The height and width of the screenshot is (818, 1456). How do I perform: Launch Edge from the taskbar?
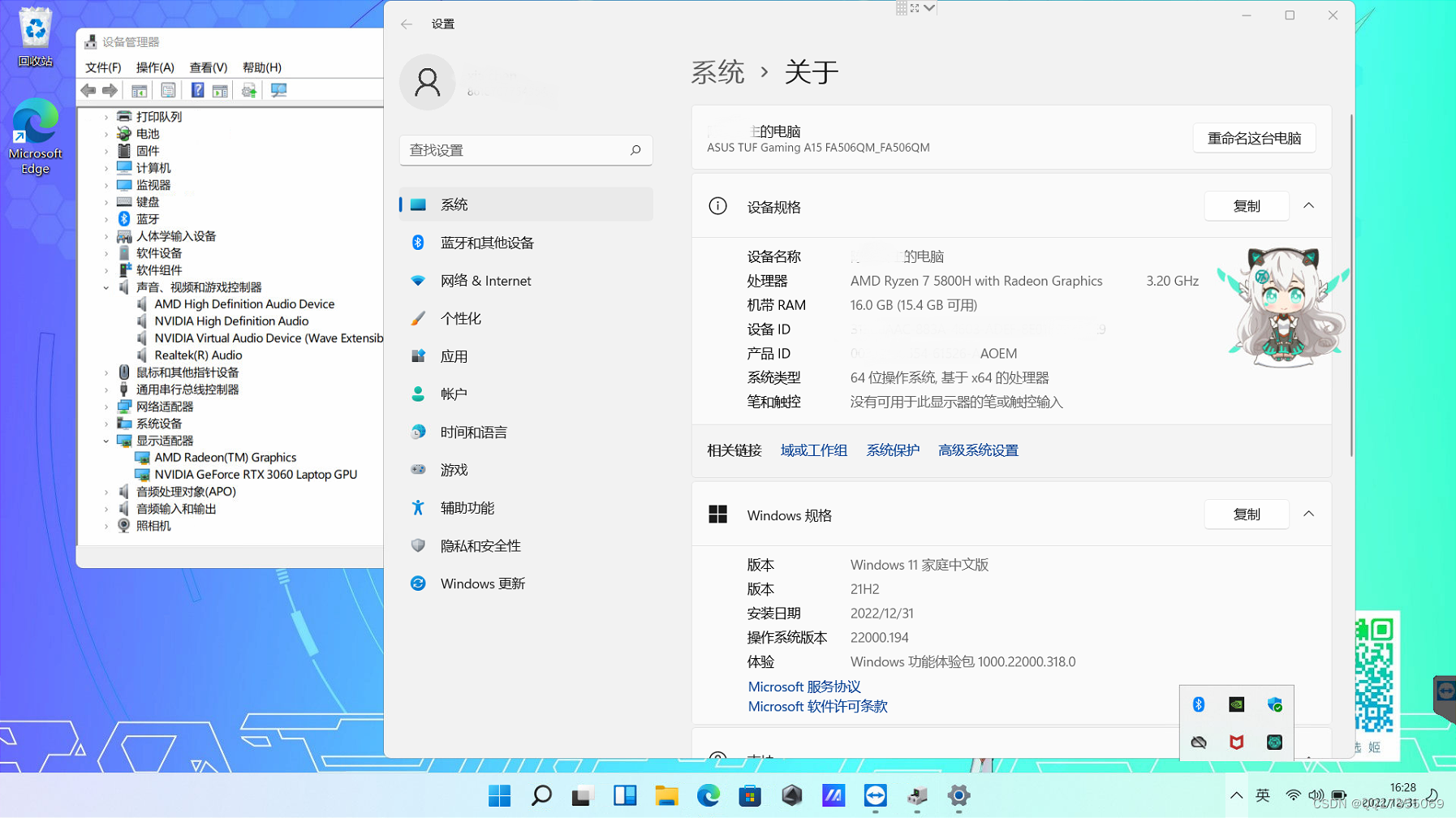709,796
